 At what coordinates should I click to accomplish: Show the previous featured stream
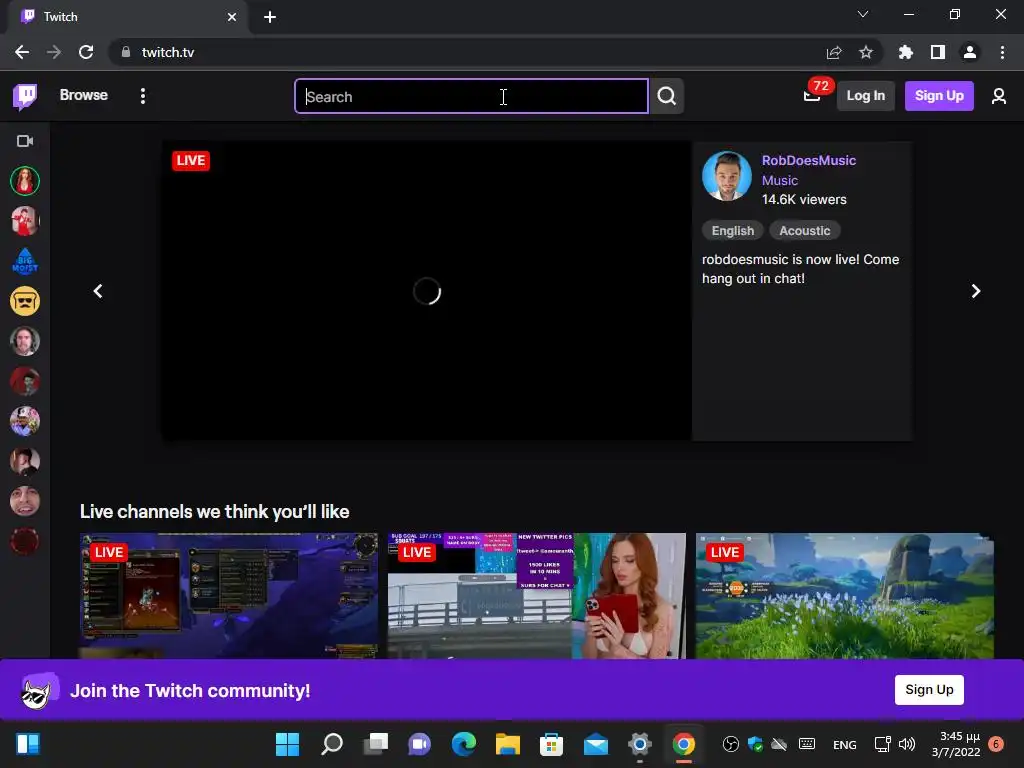98,291
